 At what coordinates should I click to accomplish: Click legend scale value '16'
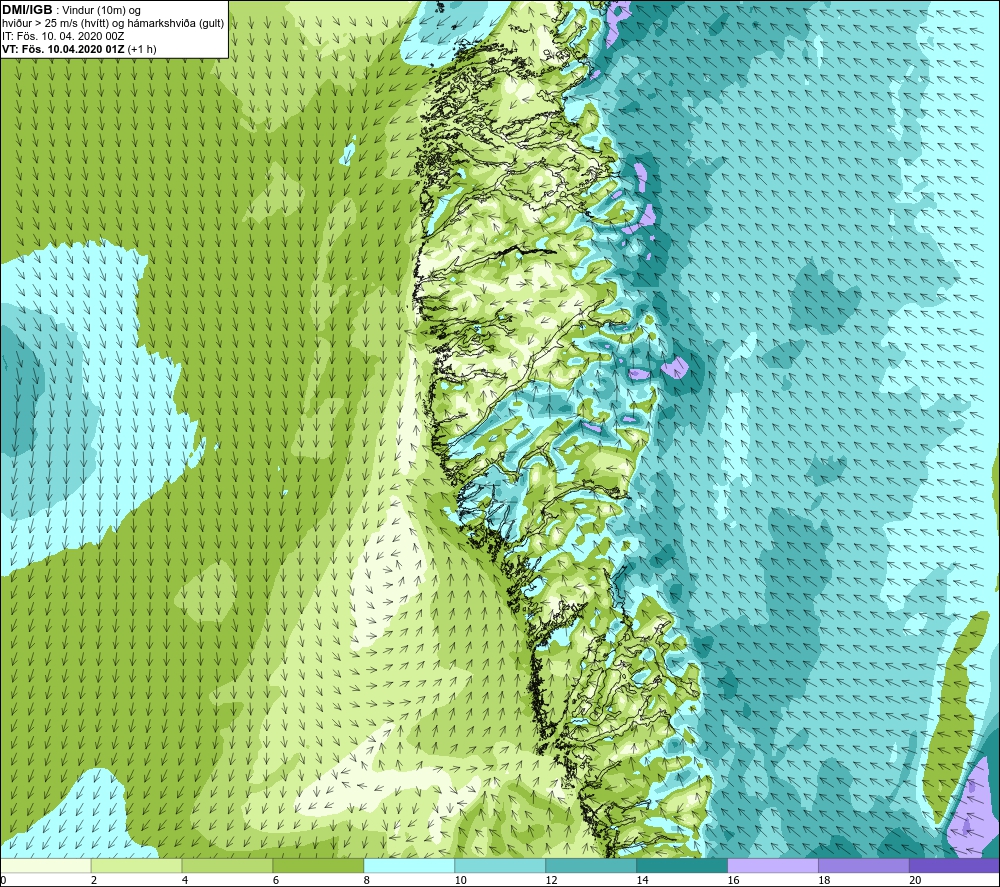(x=733, y=880)
